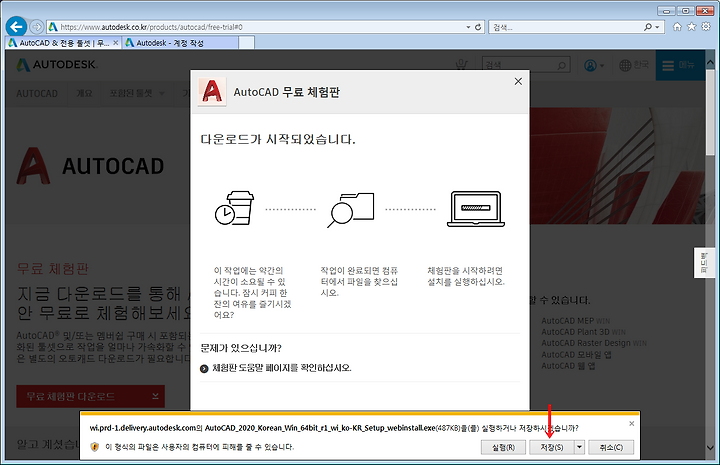Viewport: 720px width, 465px height.
Task: Open the address bar history dropdown arrow
Action: pyautogui.click(x=468, y=27)
